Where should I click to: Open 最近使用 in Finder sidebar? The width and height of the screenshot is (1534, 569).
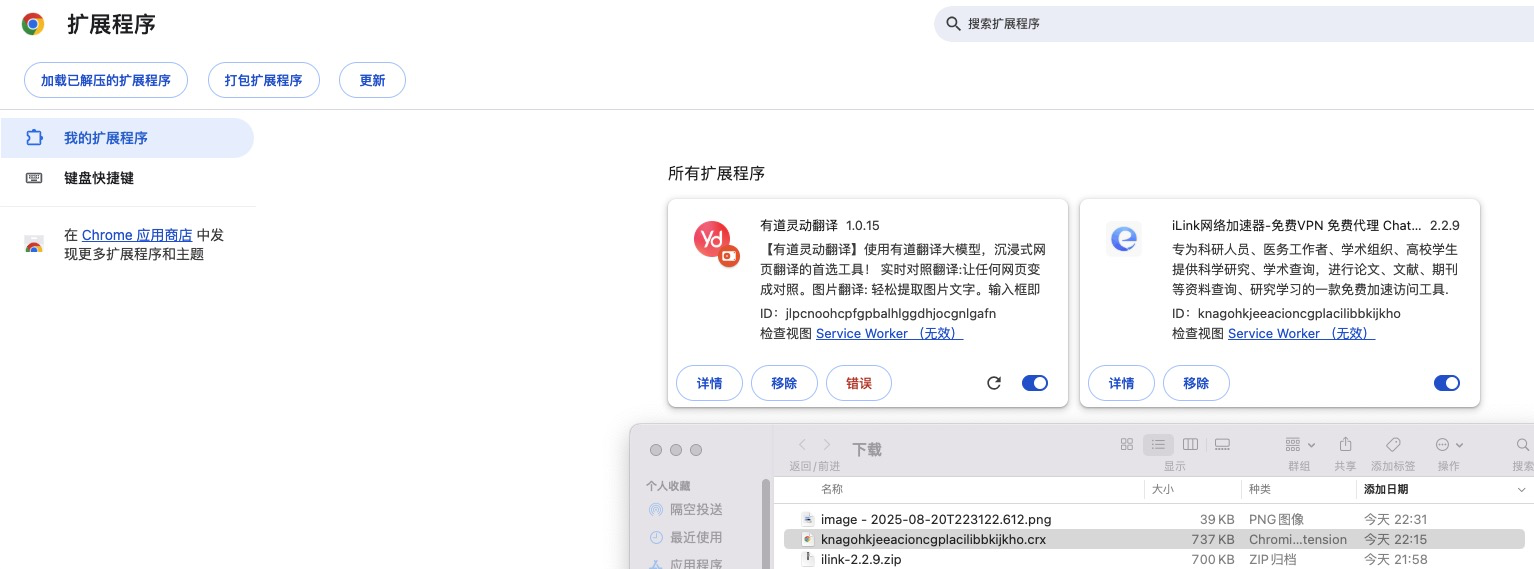686,537
